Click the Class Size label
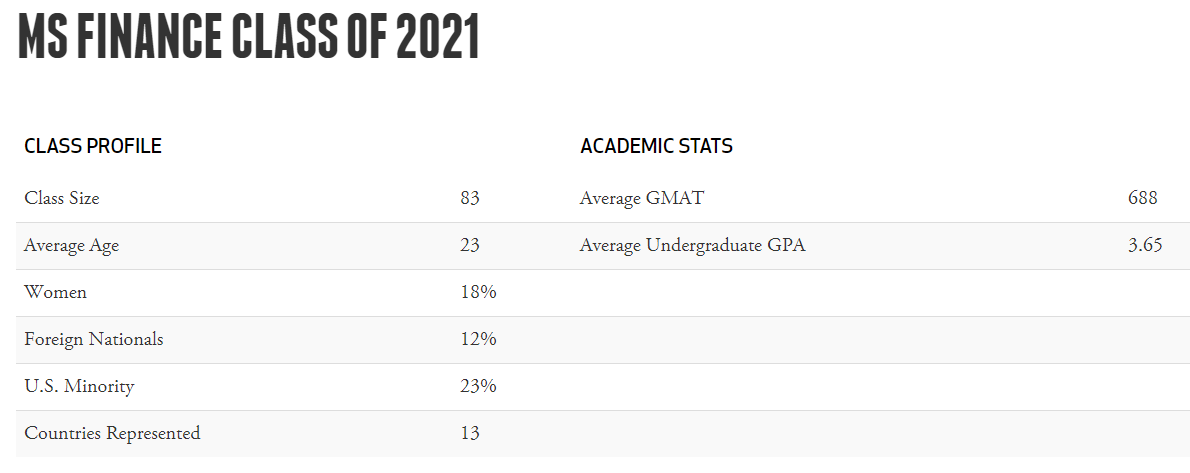Image resolution: width=1190 pixels, height=473 pixels. [x=62, y=198]
